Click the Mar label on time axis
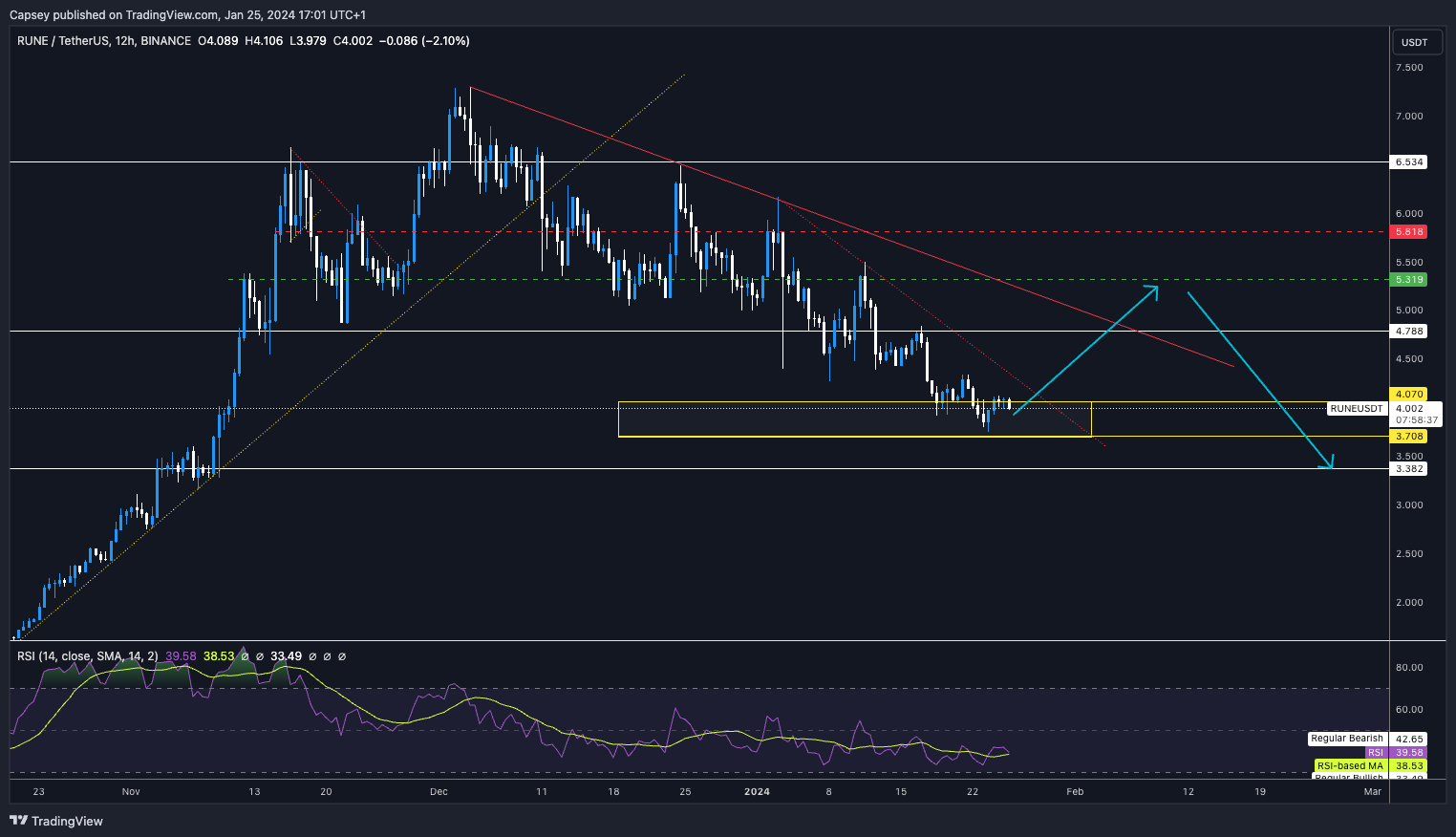The height and width of the screenshot is (837, 1456). coord(1373,792)
